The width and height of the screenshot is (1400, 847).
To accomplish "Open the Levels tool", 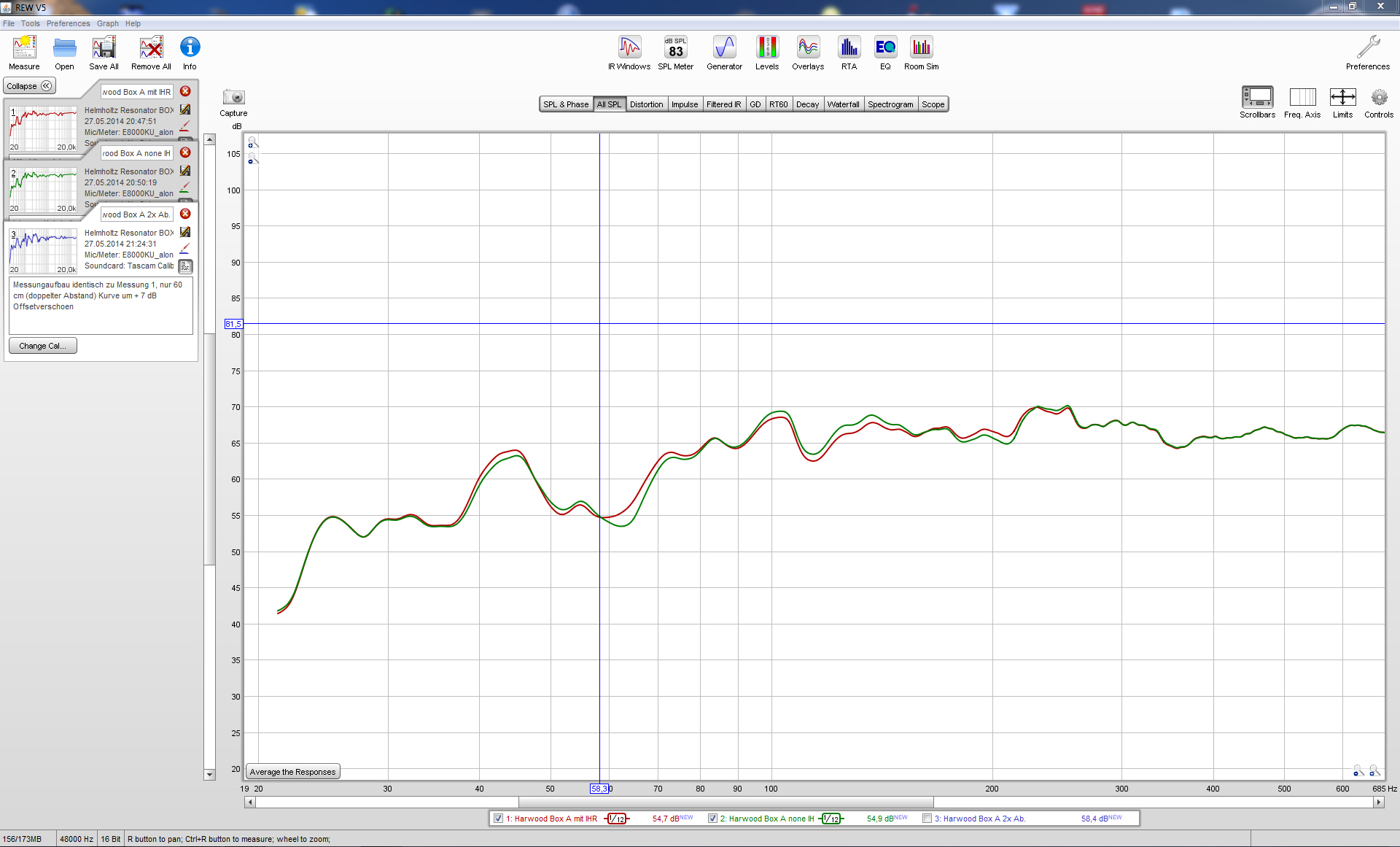I will pos(767,53).
